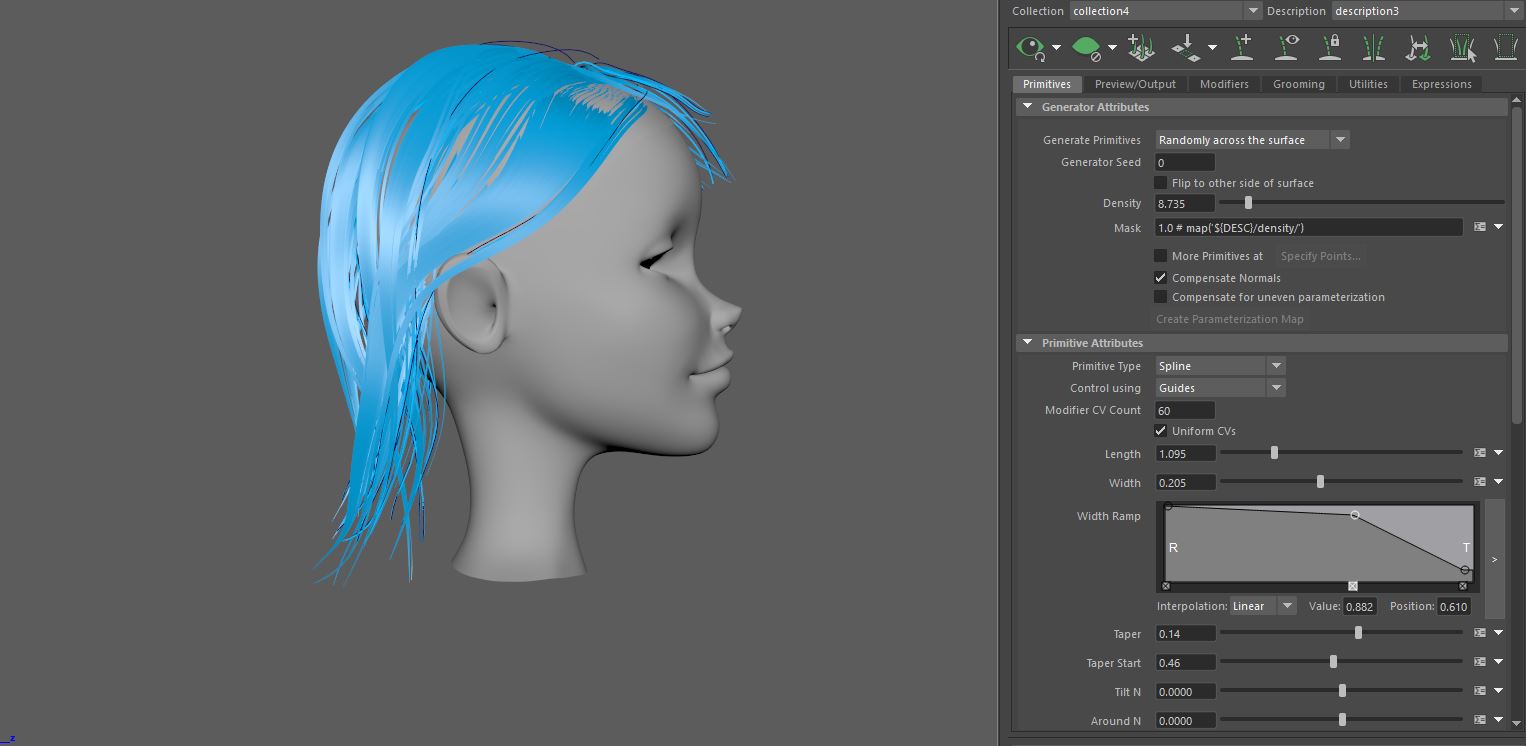Open the Grooming tab
The image size is (1526, 746).
click(x=1298, y=84)
